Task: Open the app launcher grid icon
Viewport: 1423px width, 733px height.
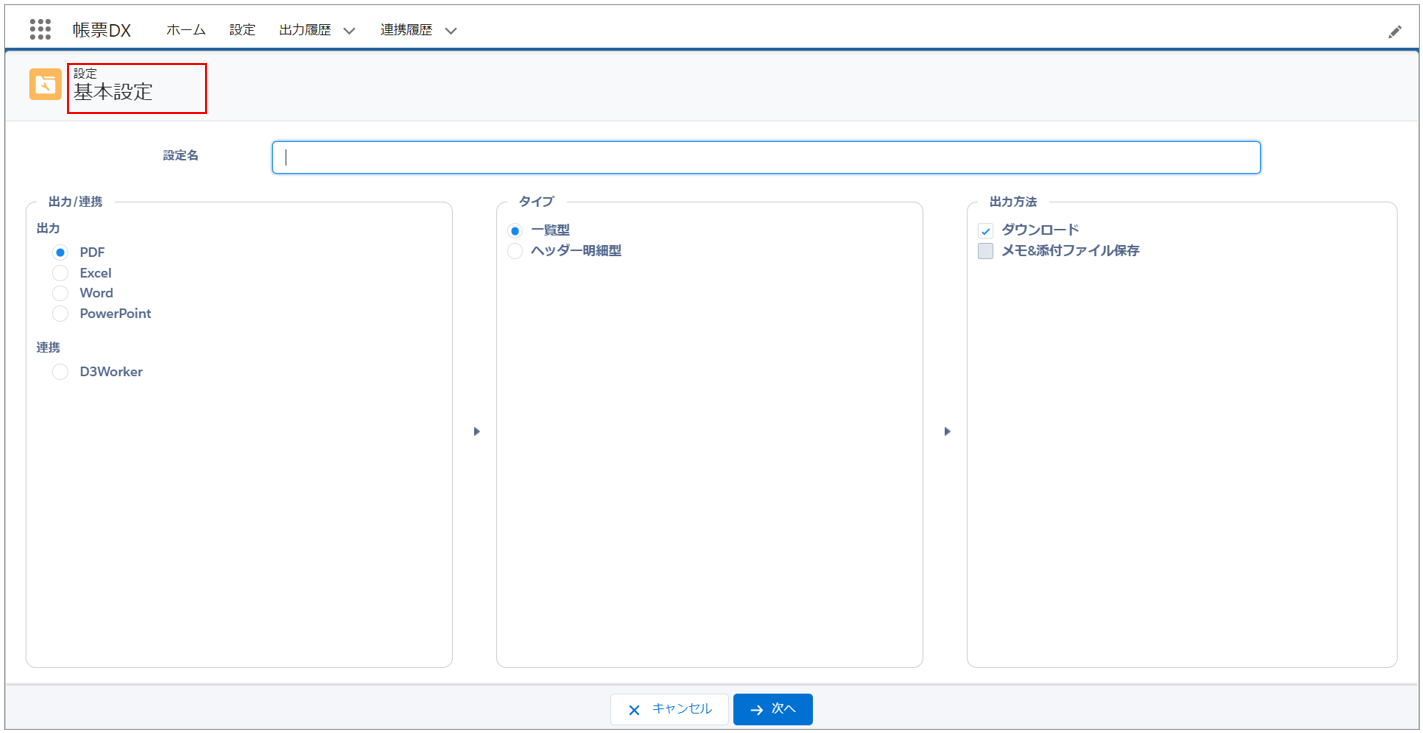Action: click(40, 30)
